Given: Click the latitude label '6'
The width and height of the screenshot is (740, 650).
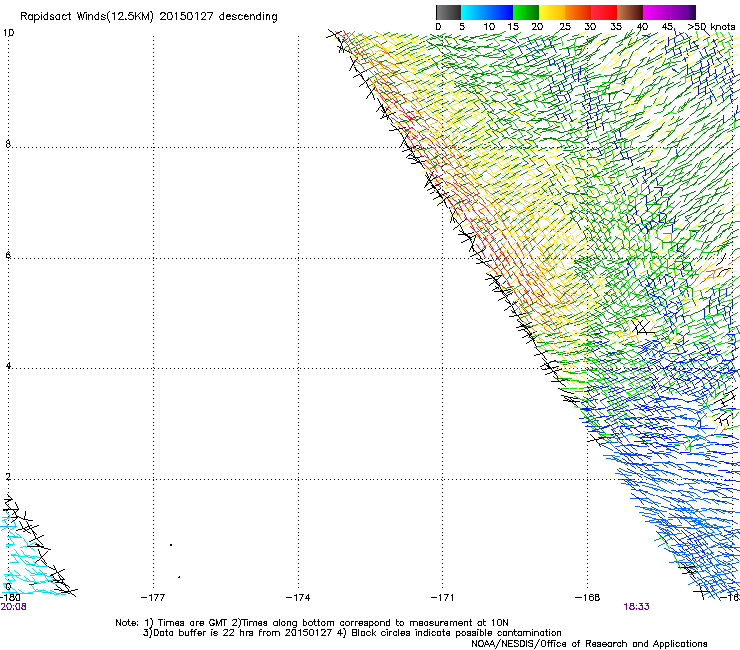Looking at the screenshot, I should [x=8, y=255].
